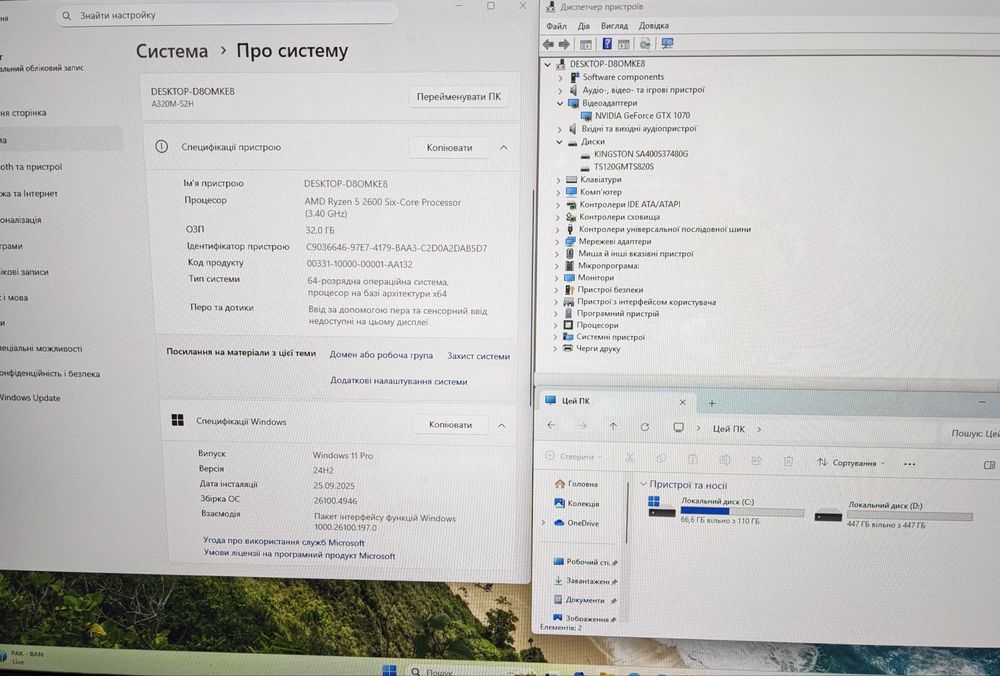Expand the Монітори node

556,278
